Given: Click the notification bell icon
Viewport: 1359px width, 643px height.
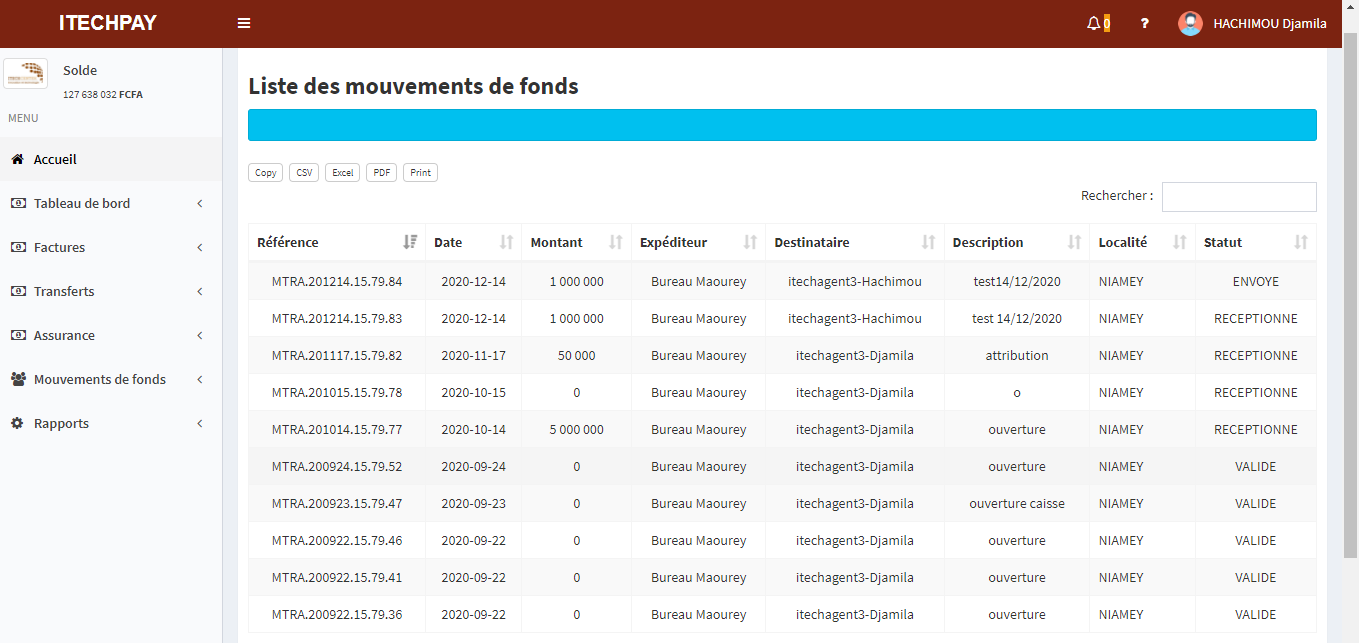Looking at the screenshot, I should [x=1093, y=22].
